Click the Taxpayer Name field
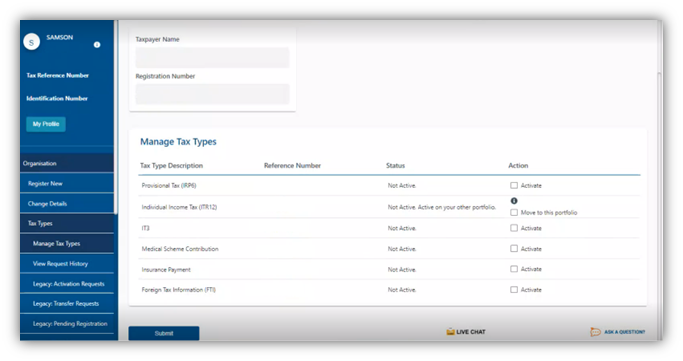Image resolution: width=683 pixels, height=361 pixels. point(212,57)
